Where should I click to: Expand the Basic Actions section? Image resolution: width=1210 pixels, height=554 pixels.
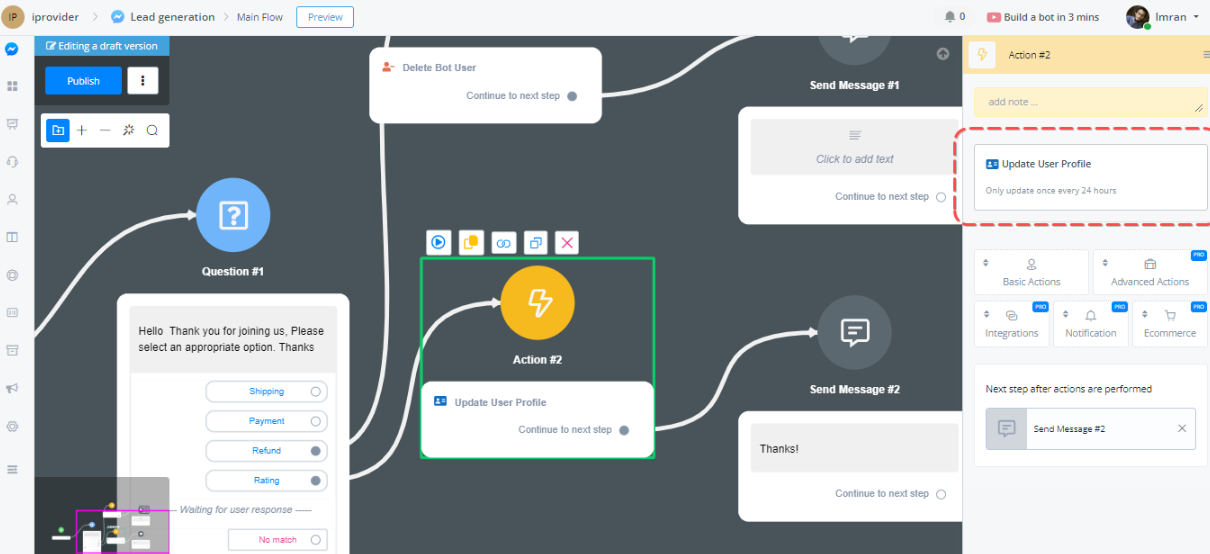(1031, 272)
